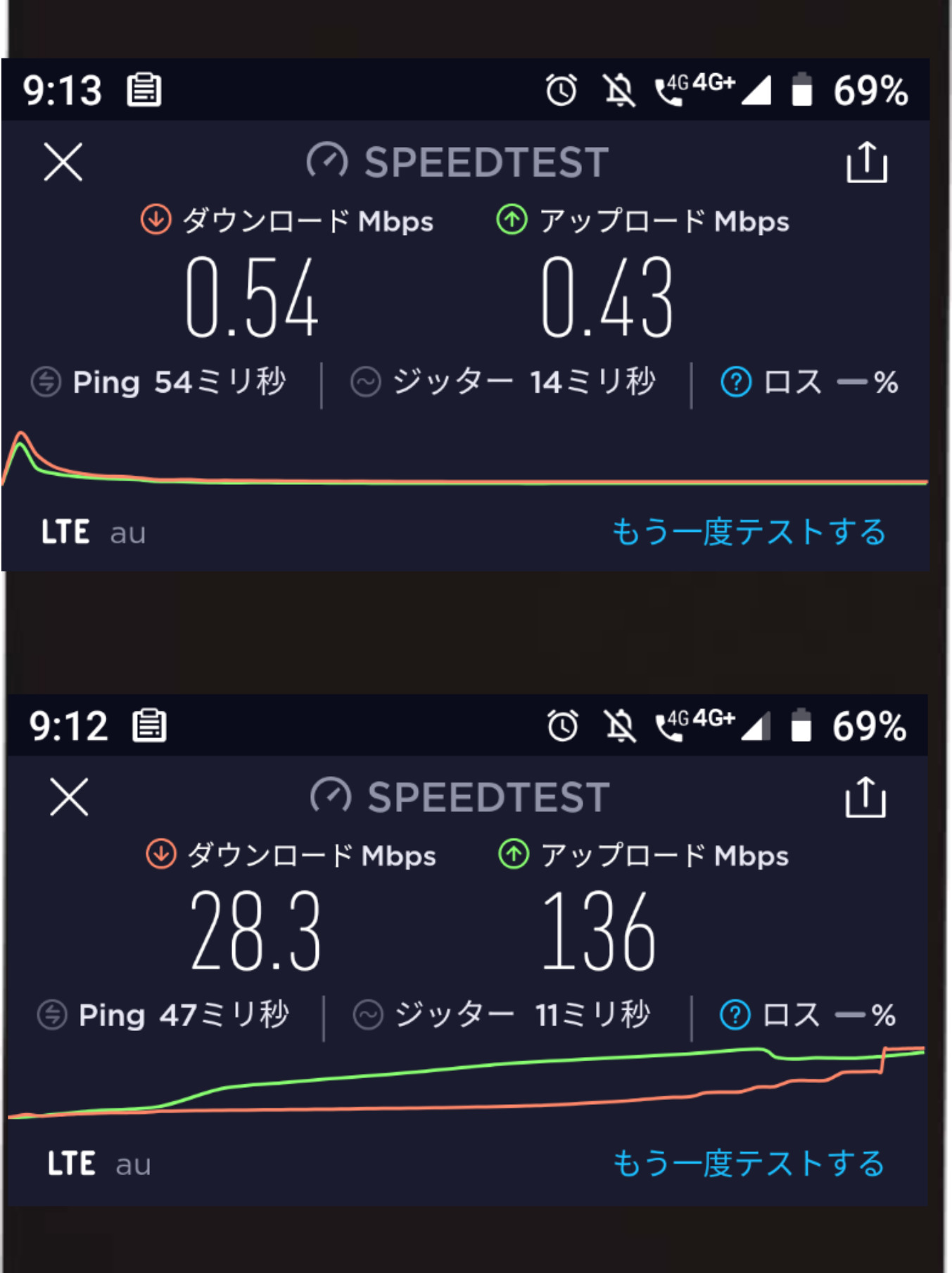The height and width of the screenshot is (1273, 952).
Task: Tap the 136 upload speed value
Action: (599, 930)
